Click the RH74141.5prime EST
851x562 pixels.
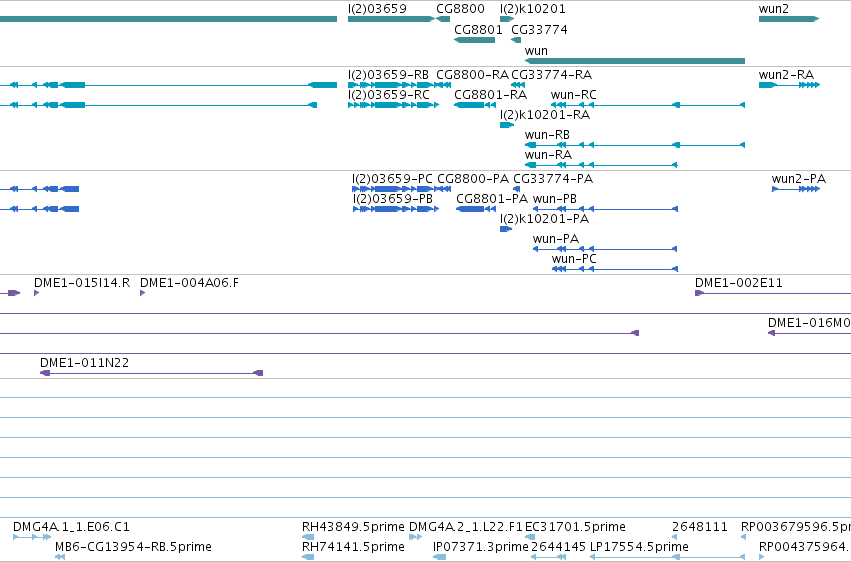tap(308, 557)
